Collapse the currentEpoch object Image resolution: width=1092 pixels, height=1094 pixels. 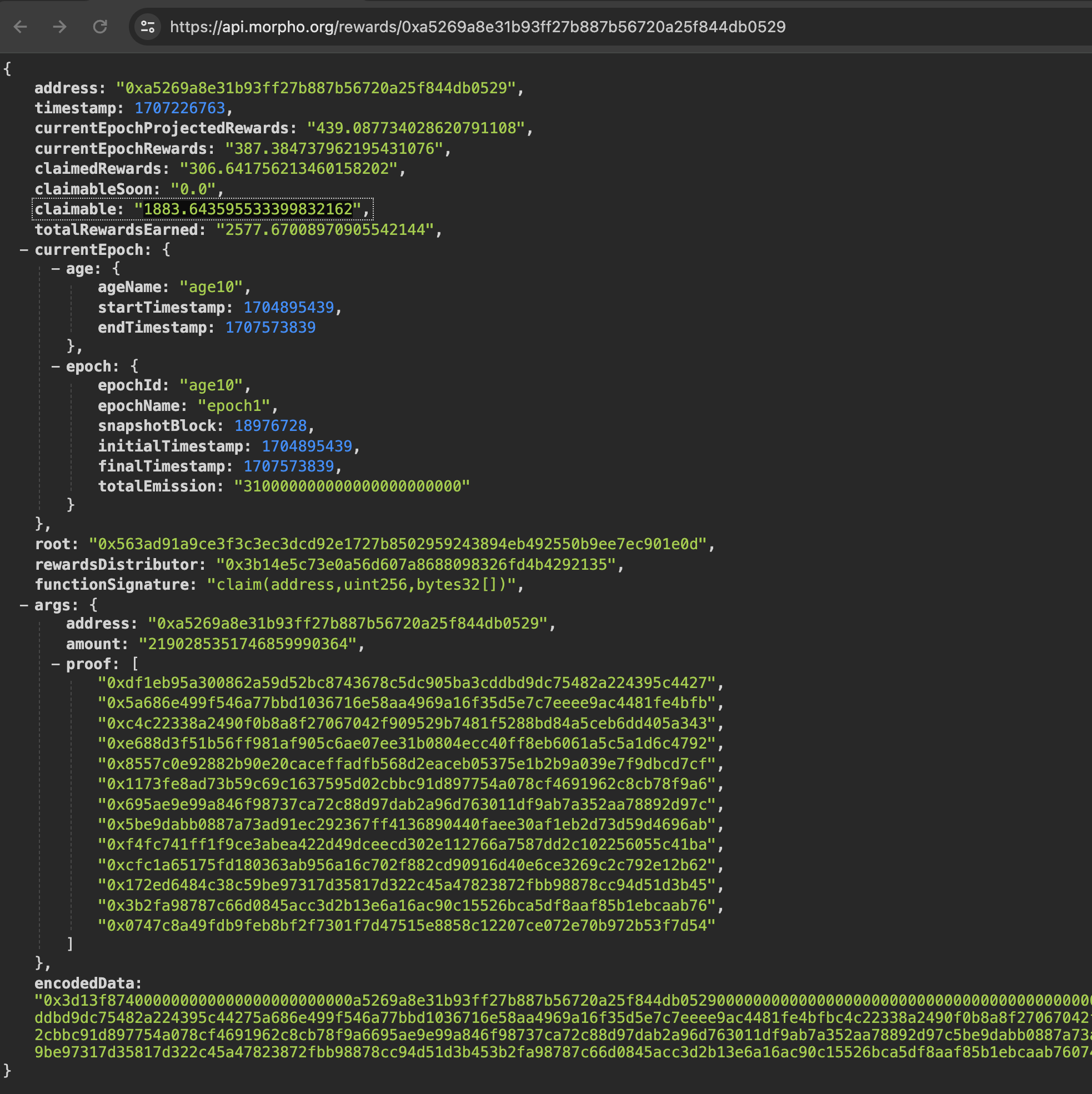point(24,249)
